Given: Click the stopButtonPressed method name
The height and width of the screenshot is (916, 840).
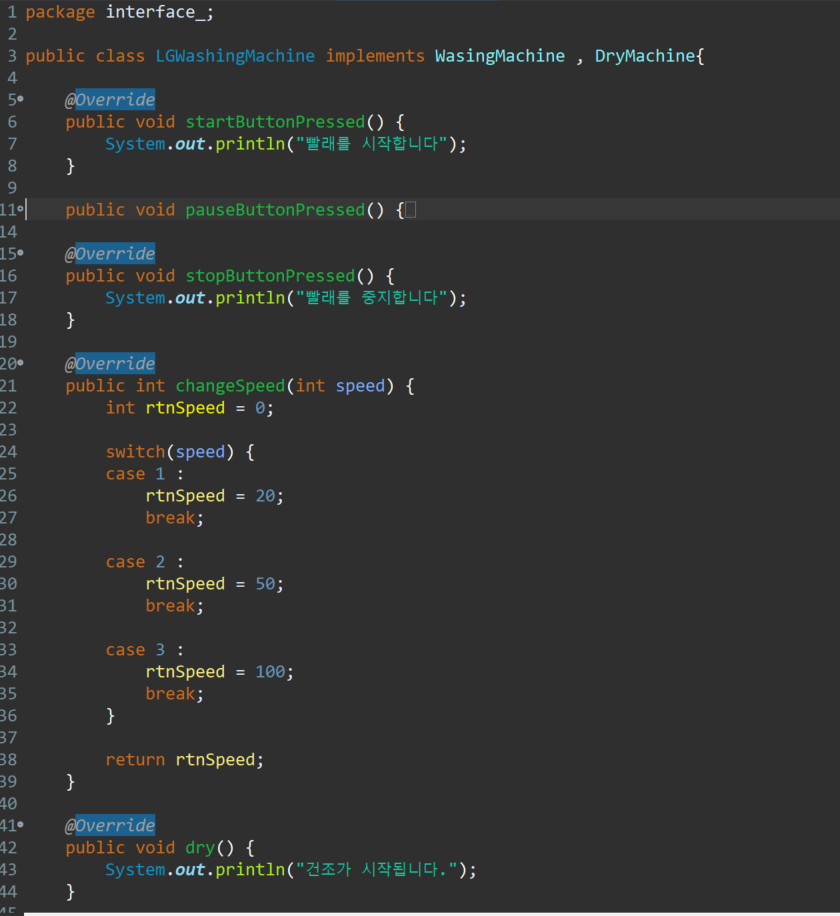Looking at the screenshot, I should tap(270, 276).
